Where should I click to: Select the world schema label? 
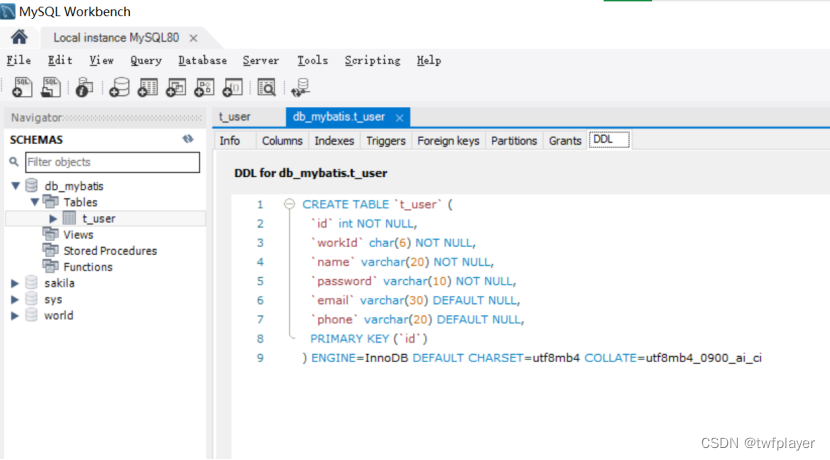click(x=59, y=315)
